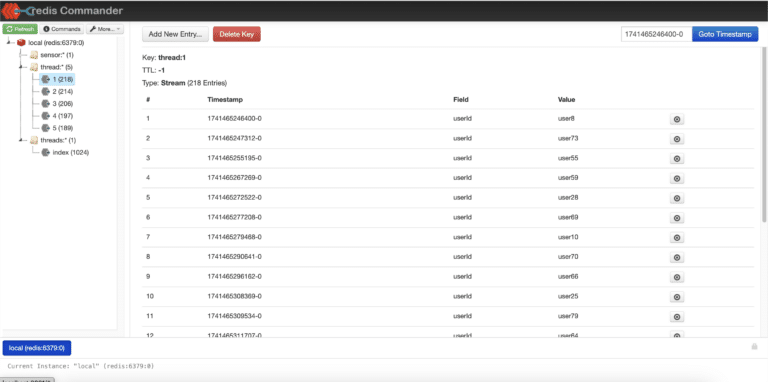Click the key icon for stream 4 (197)
Screen dimensions: 768x382
click(46, 116)
